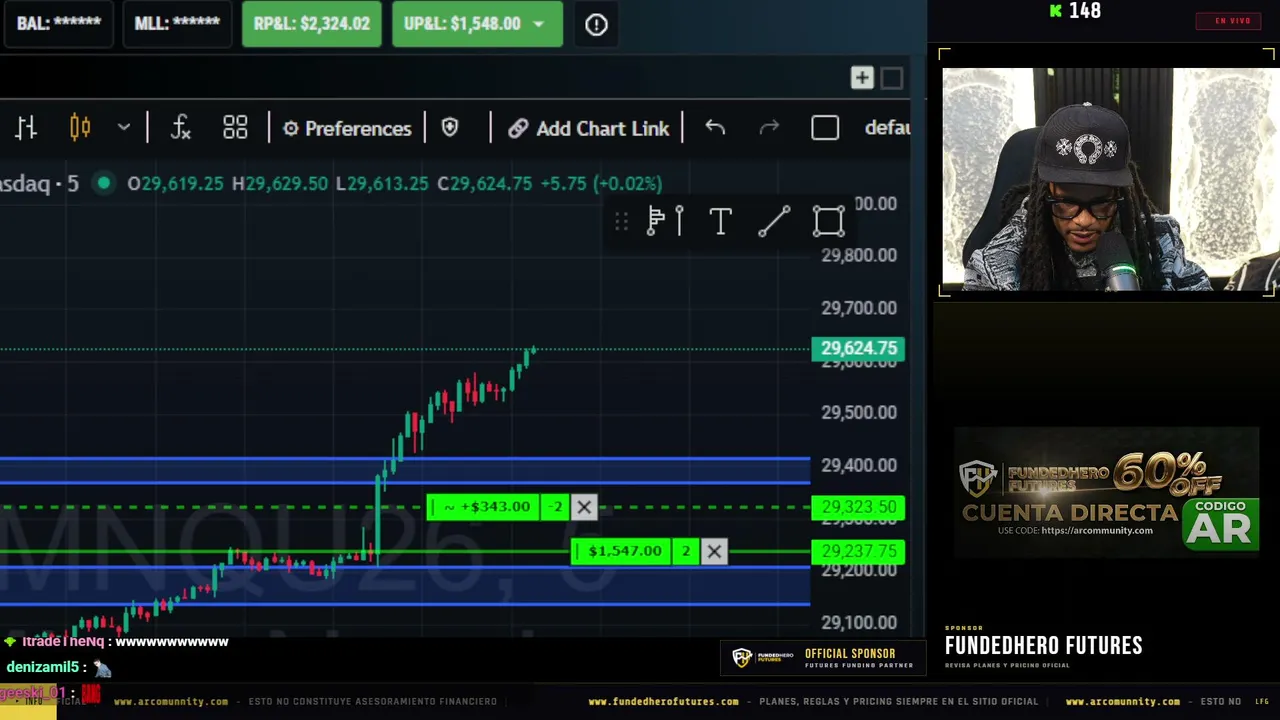Open the four-square layout grid icon
This screenshot has width=1280, height=720.
point(235,128)
